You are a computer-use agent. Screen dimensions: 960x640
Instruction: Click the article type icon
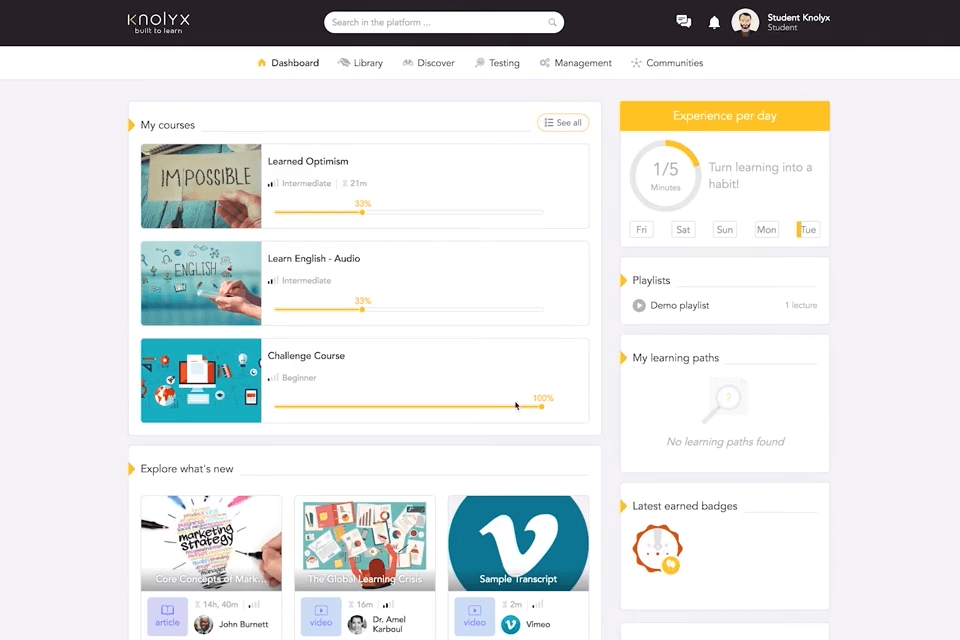167,616
